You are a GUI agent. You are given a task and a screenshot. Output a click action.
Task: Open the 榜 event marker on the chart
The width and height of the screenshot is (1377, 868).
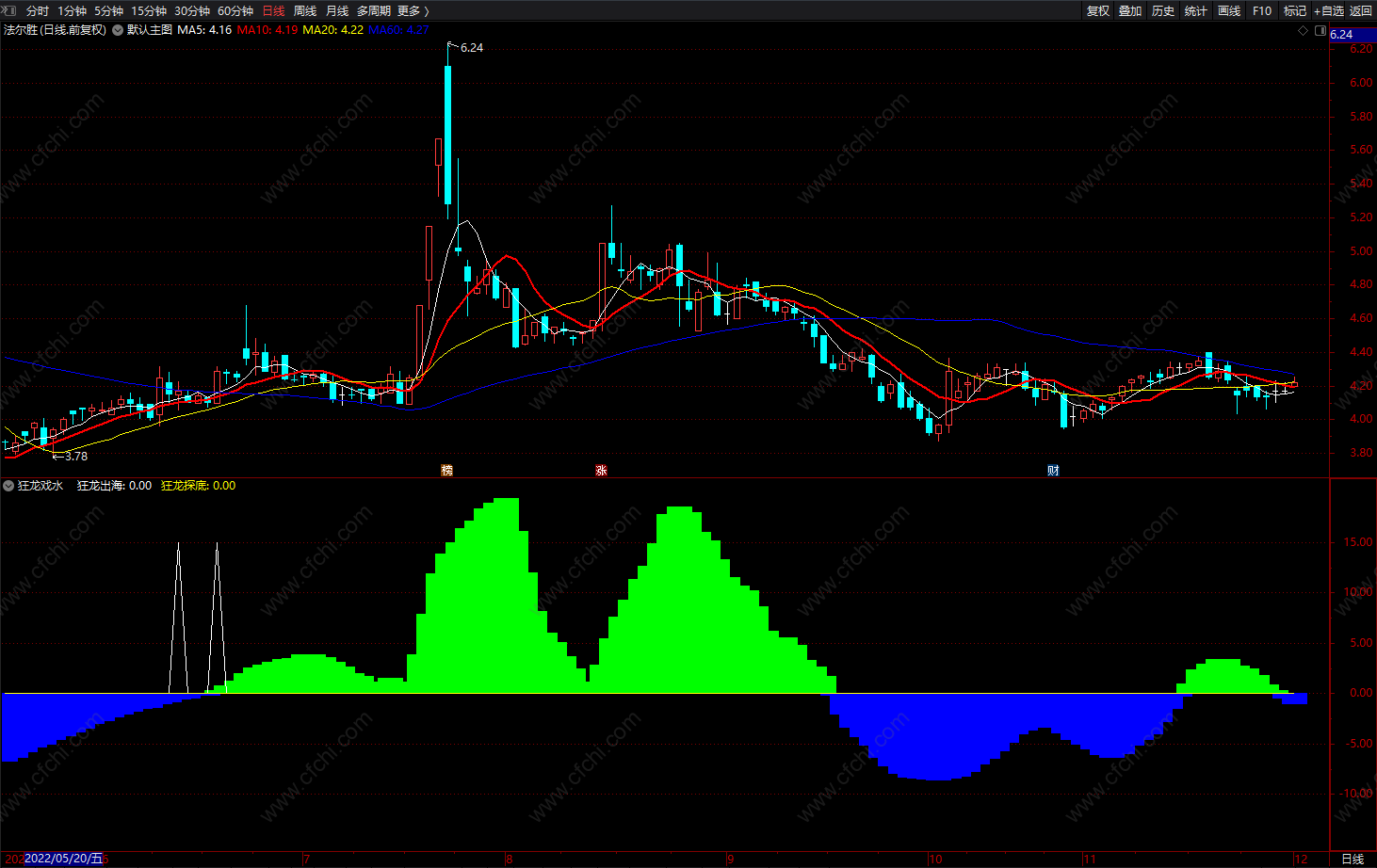point(447,470)
